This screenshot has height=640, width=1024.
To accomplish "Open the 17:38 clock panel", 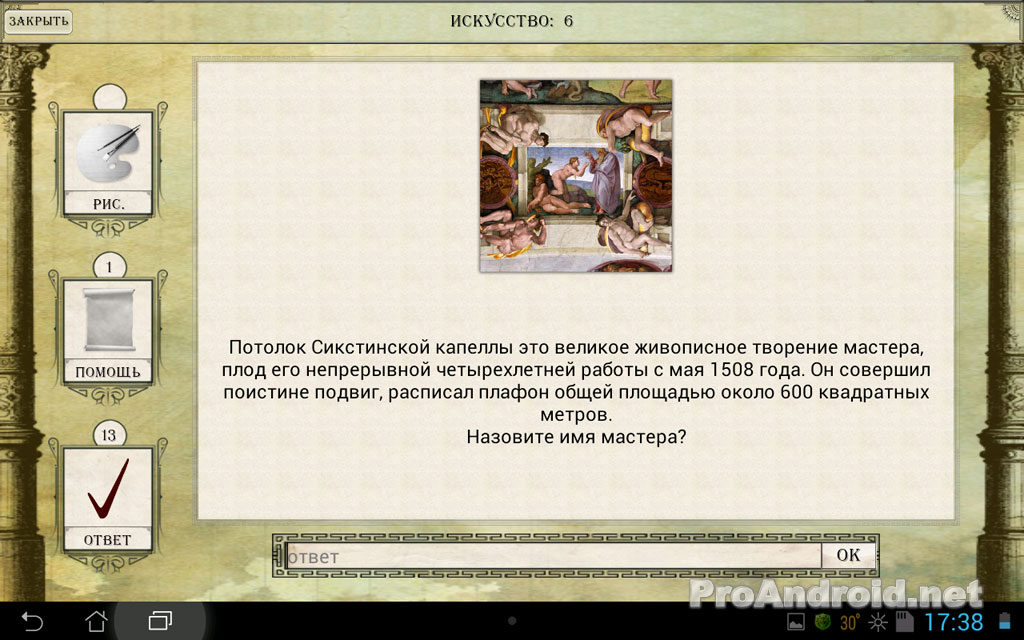I will pyautogui.click(x=953, y=622).
